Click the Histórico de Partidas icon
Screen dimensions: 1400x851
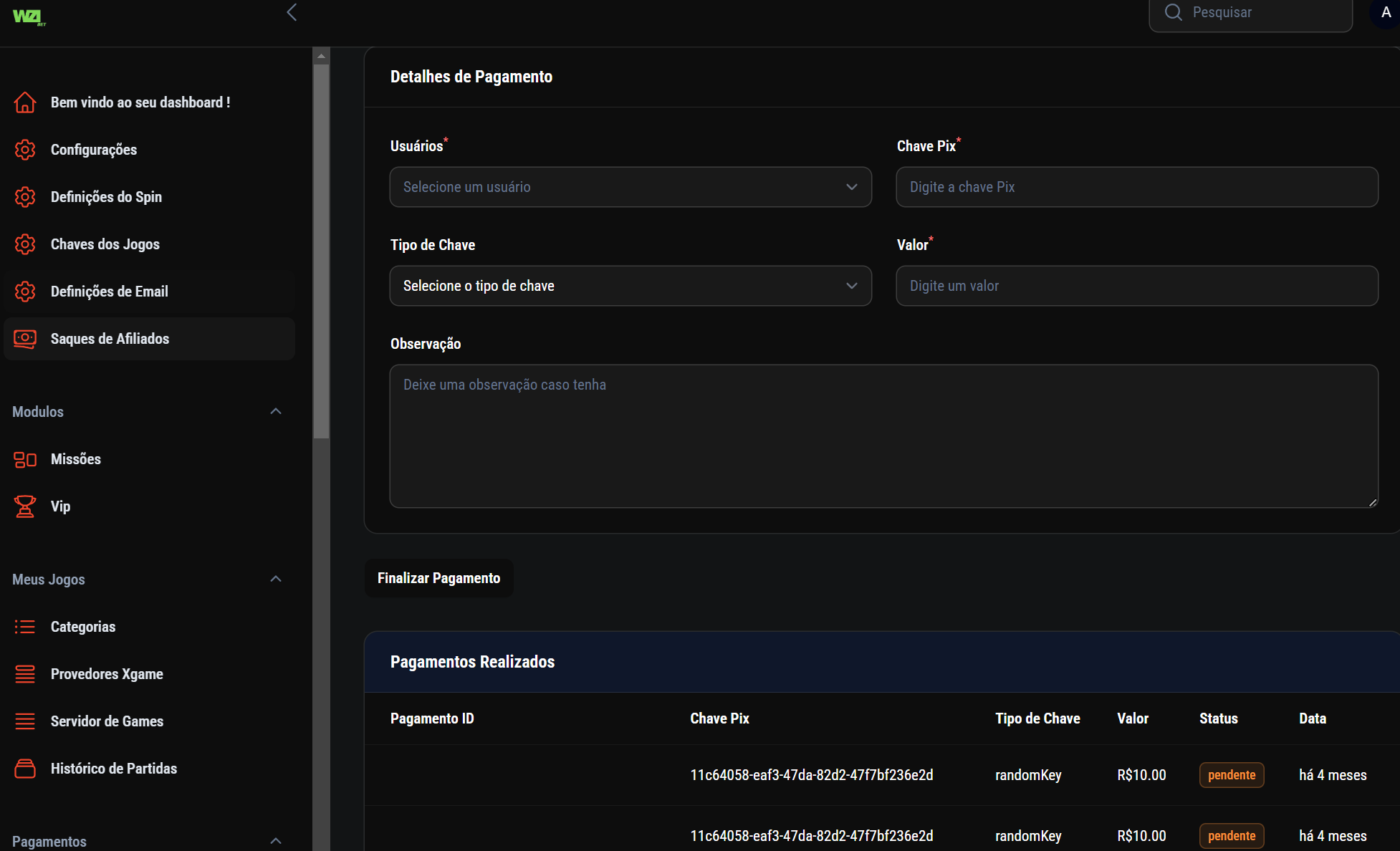coord(25,769)
